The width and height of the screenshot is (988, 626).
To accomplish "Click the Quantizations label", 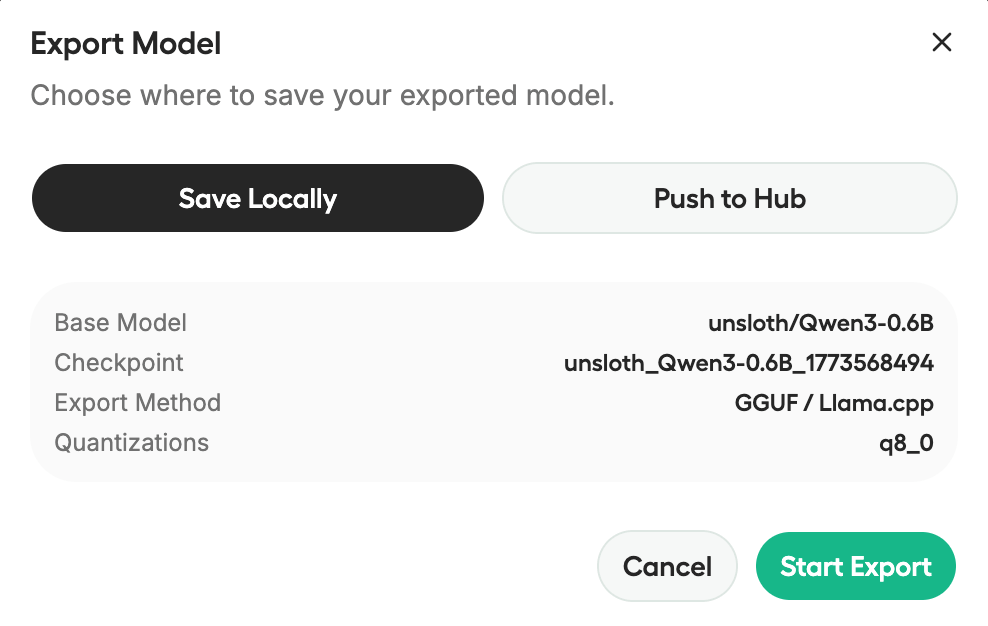I will point(131,442).
